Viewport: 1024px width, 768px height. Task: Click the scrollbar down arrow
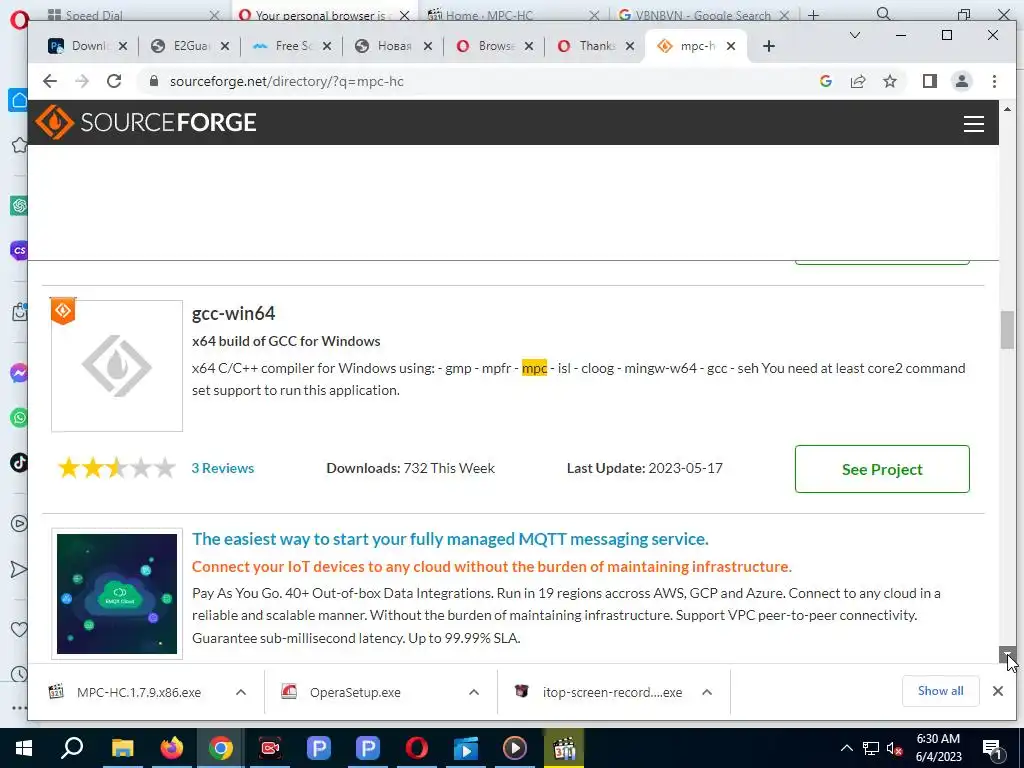point(1006,654)
